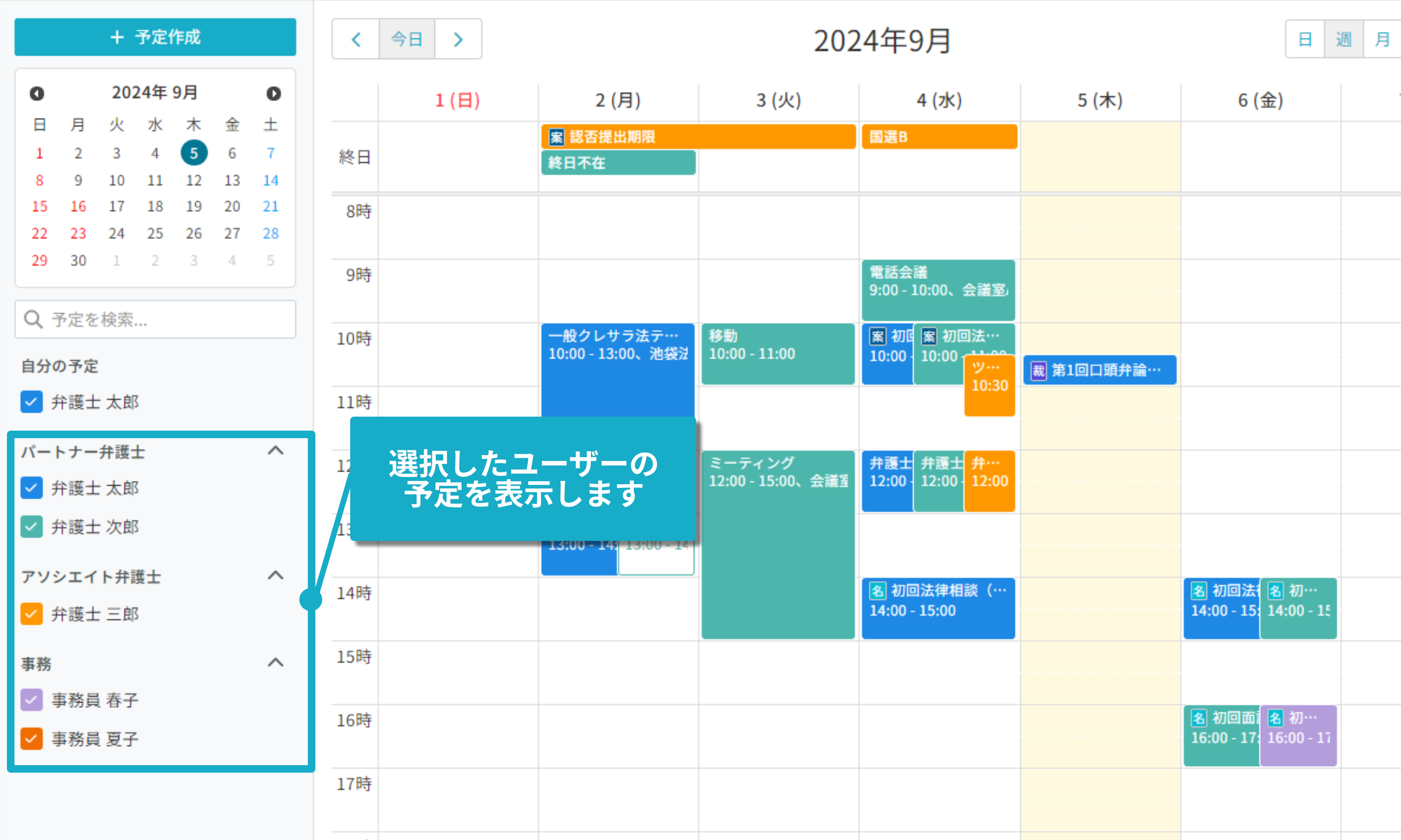
Task: Open blue 弁護士 12:00 event on Wednesday
Action: (x=887, y=481)
